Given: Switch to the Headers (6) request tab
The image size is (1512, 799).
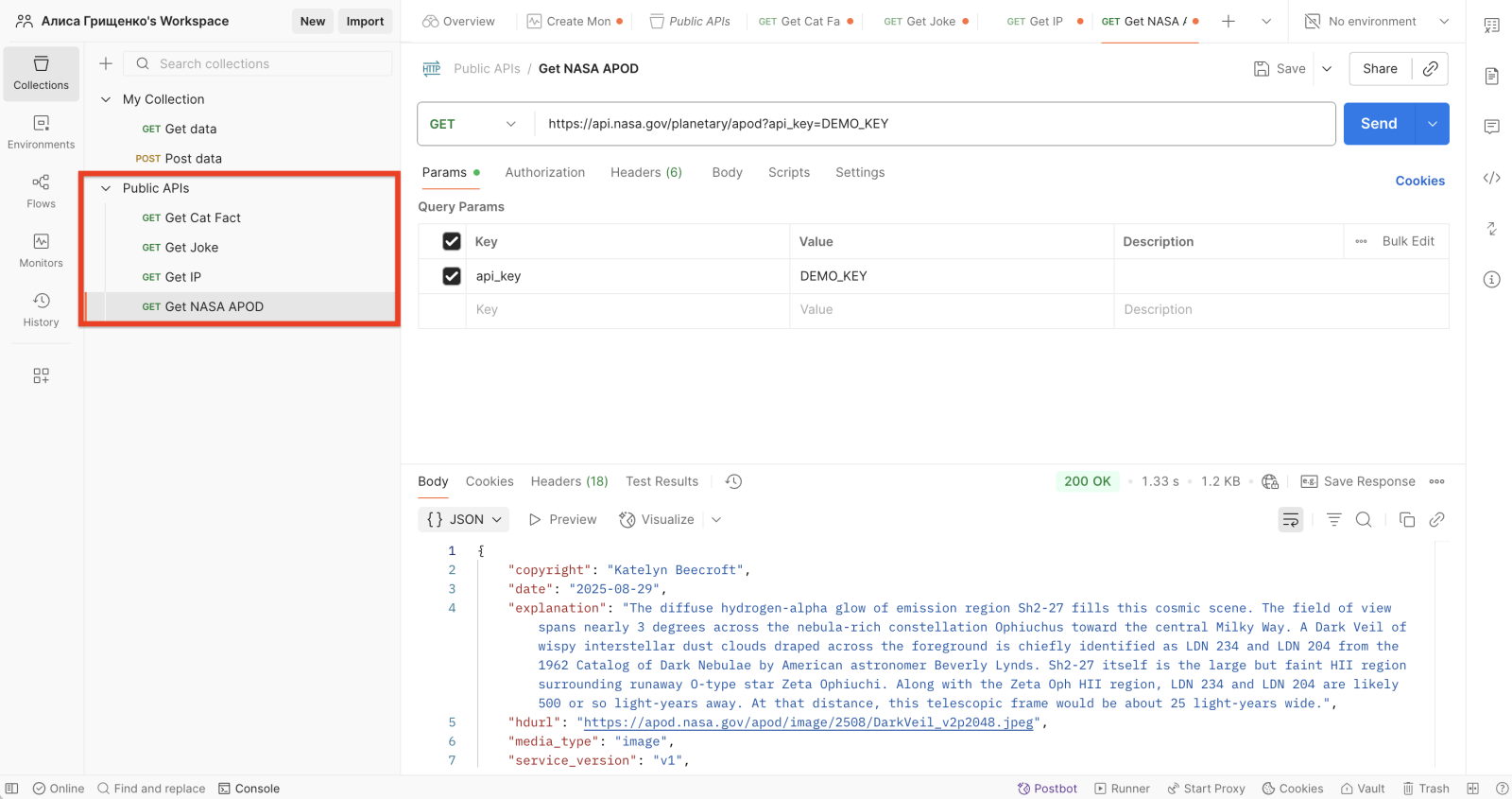Looking at the screenshot, I should click(646, 172).
